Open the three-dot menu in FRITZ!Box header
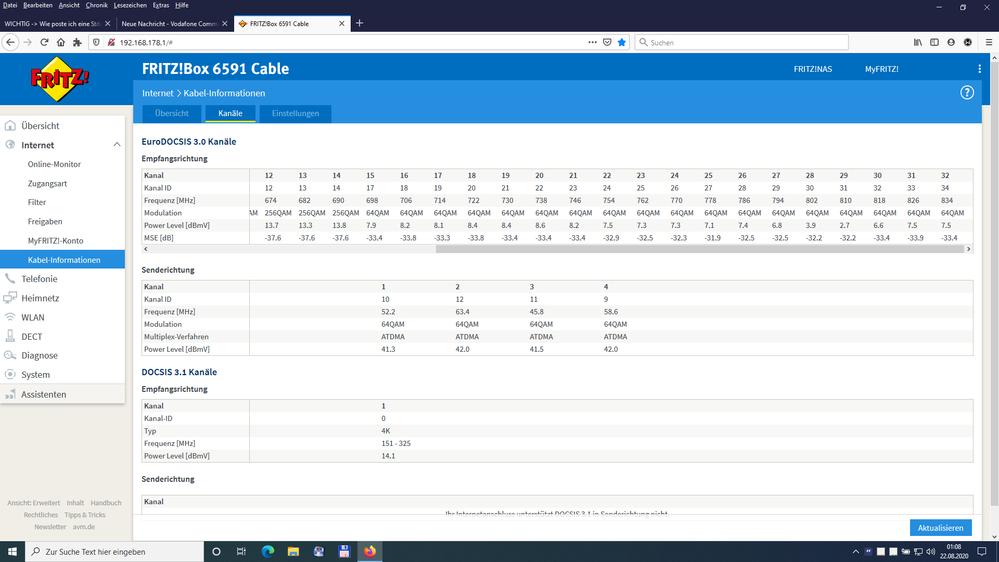This screenshot has height=562, width=999. tap(979, 69)
